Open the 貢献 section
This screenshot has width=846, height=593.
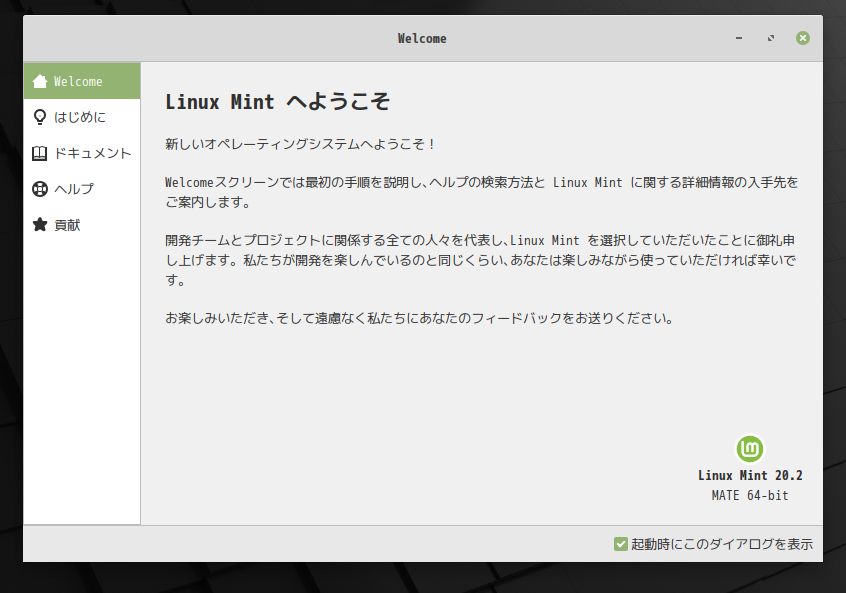click(x=82, y=225)
